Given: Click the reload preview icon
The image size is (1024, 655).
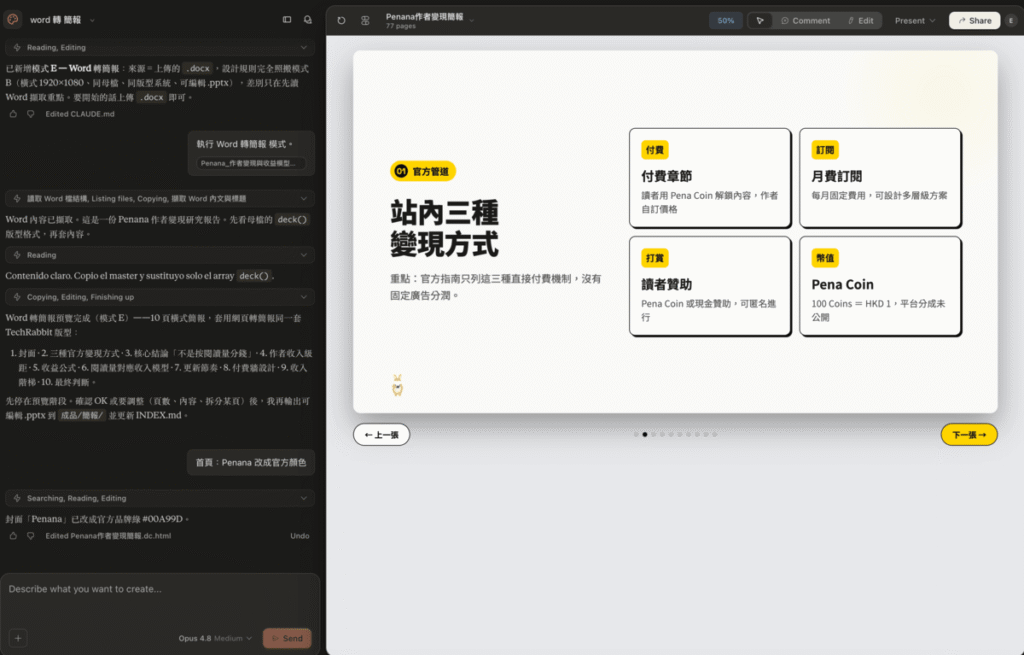Looking at the screenshot, I should pyautogui.click(x=342, y=20).
